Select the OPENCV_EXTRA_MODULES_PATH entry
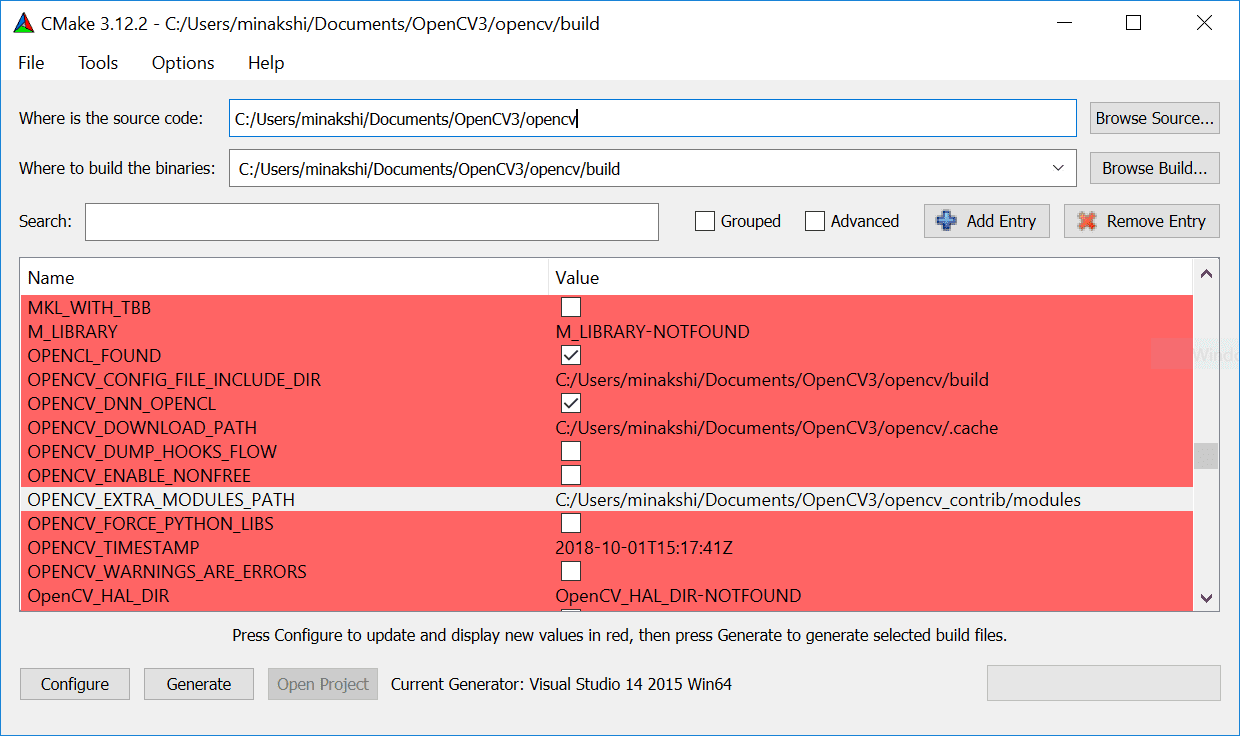The image size is (1240, 736). 161,499
